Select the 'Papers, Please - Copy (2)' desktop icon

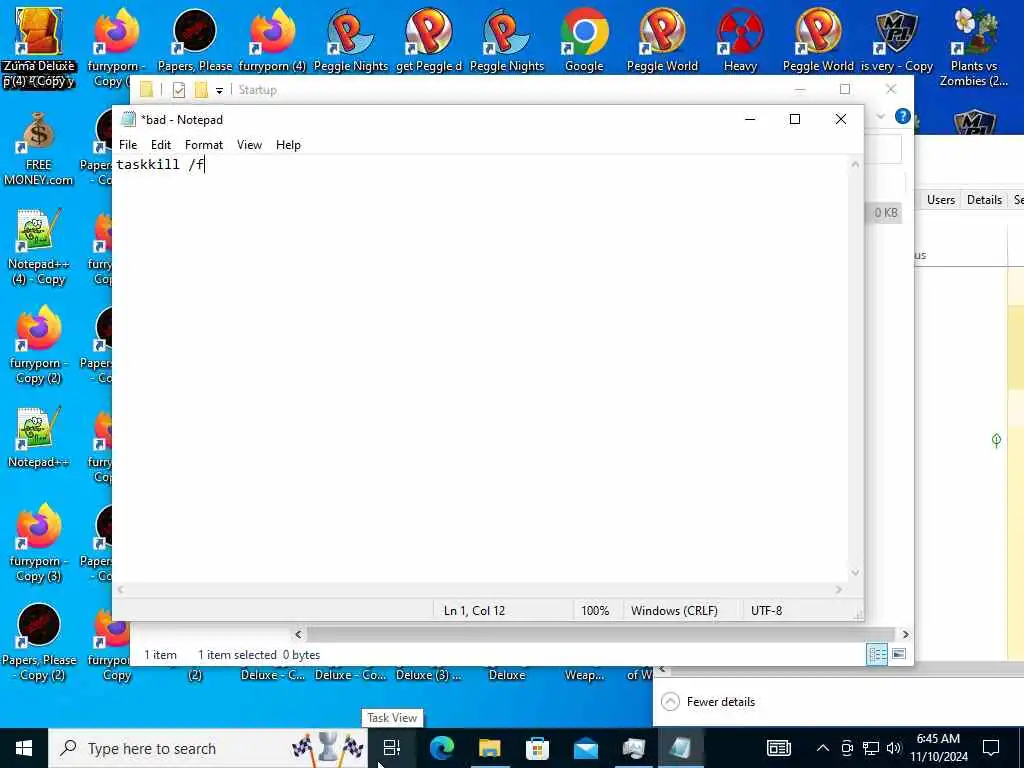click(39, 643)
